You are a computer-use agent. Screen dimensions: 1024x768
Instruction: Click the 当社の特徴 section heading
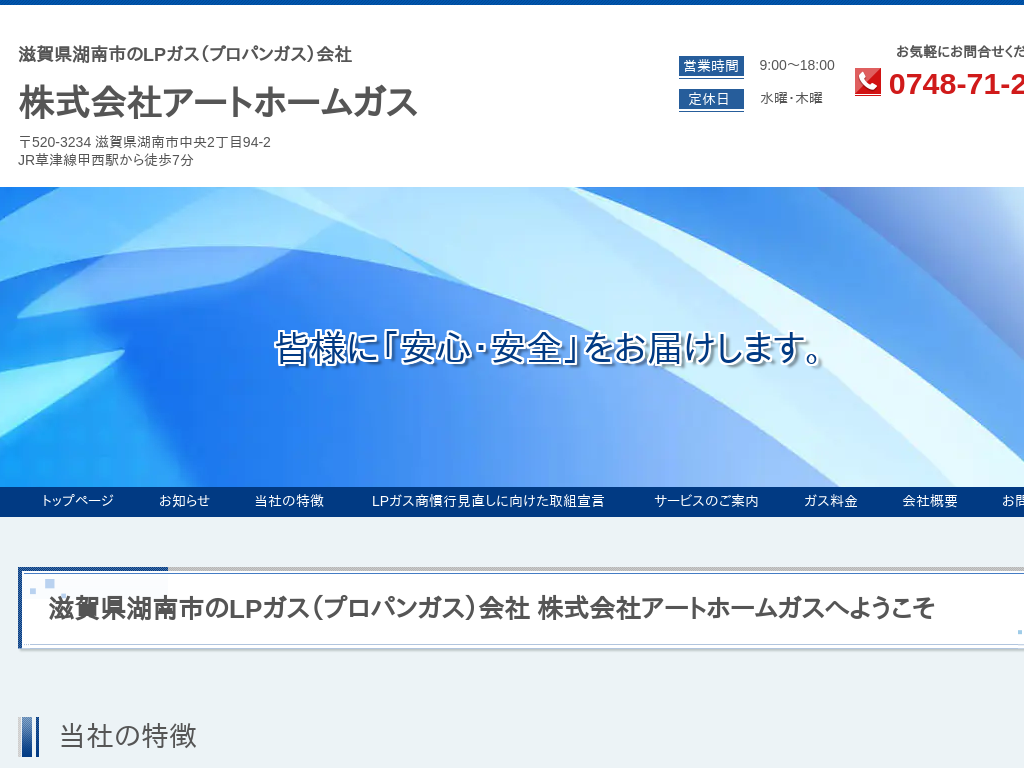point(128,736)
